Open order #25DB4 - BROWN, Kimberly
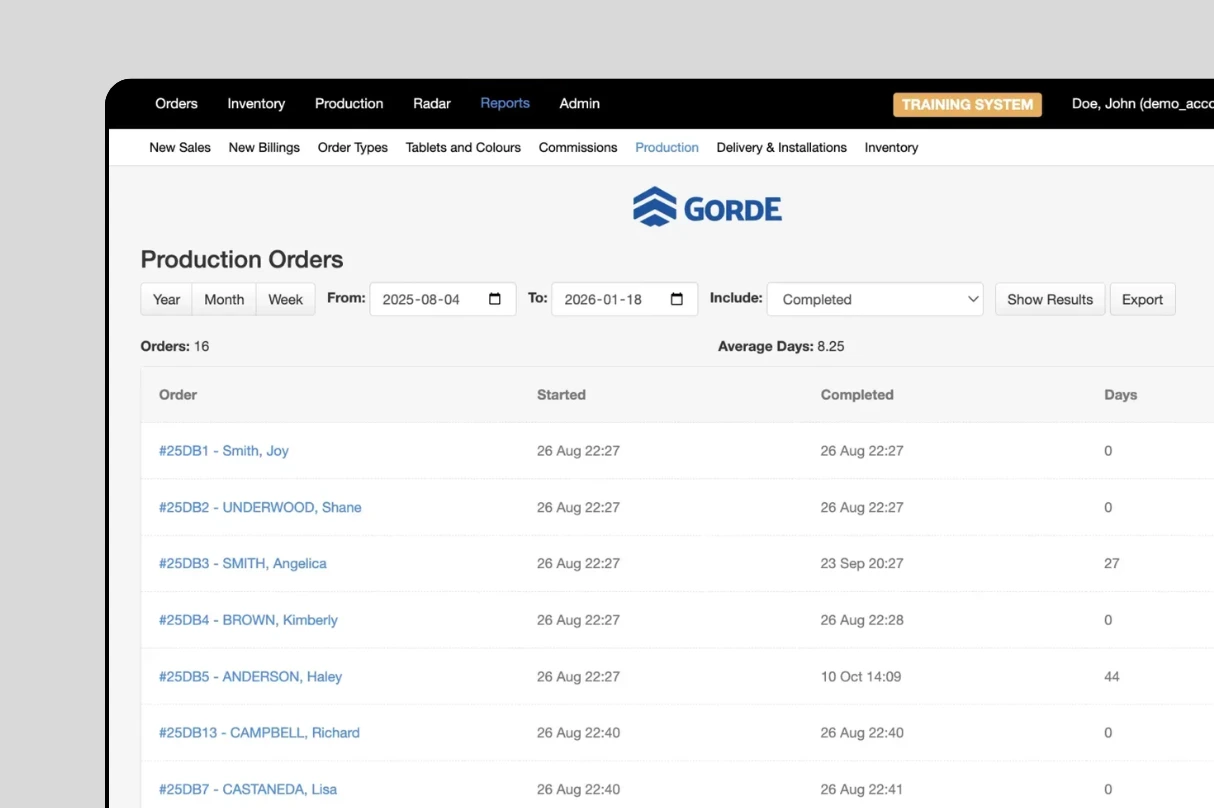 tap(248, 620)
